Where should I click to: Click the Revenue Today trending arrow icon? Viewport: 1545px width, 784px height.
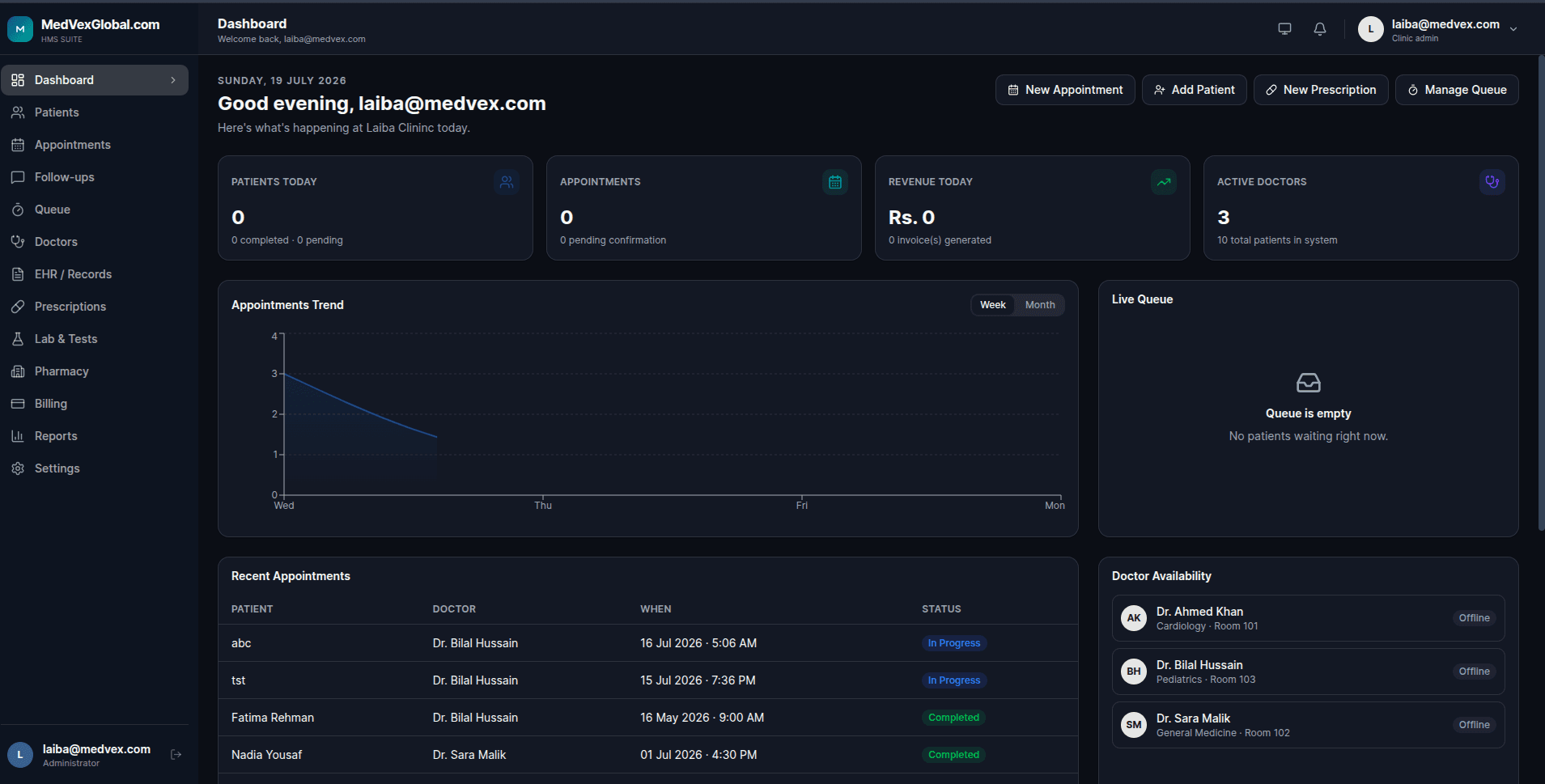[x=1164, y=182]
